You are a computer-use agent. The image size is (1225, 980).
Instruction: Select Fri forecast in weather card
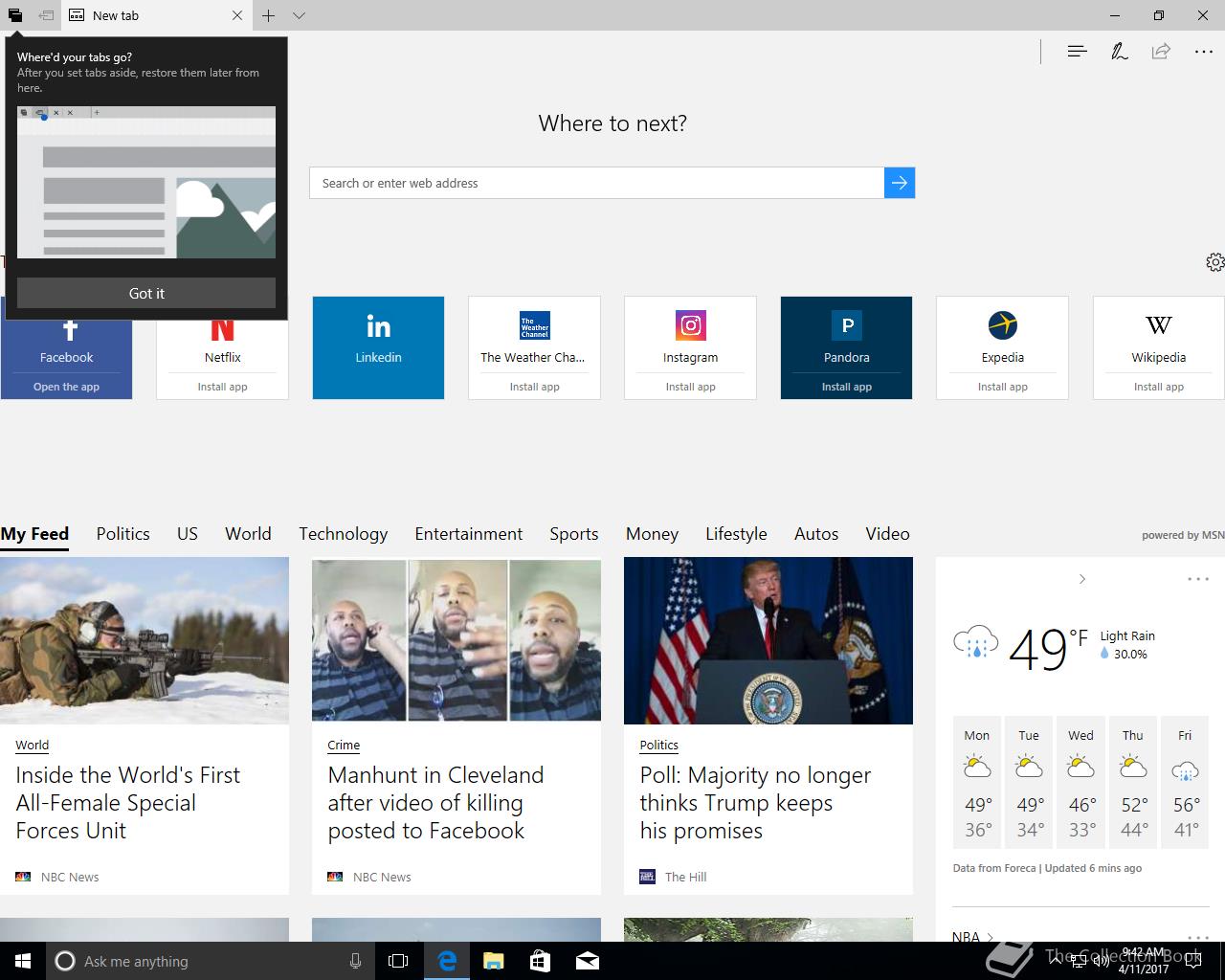(x=1185, y=782)
